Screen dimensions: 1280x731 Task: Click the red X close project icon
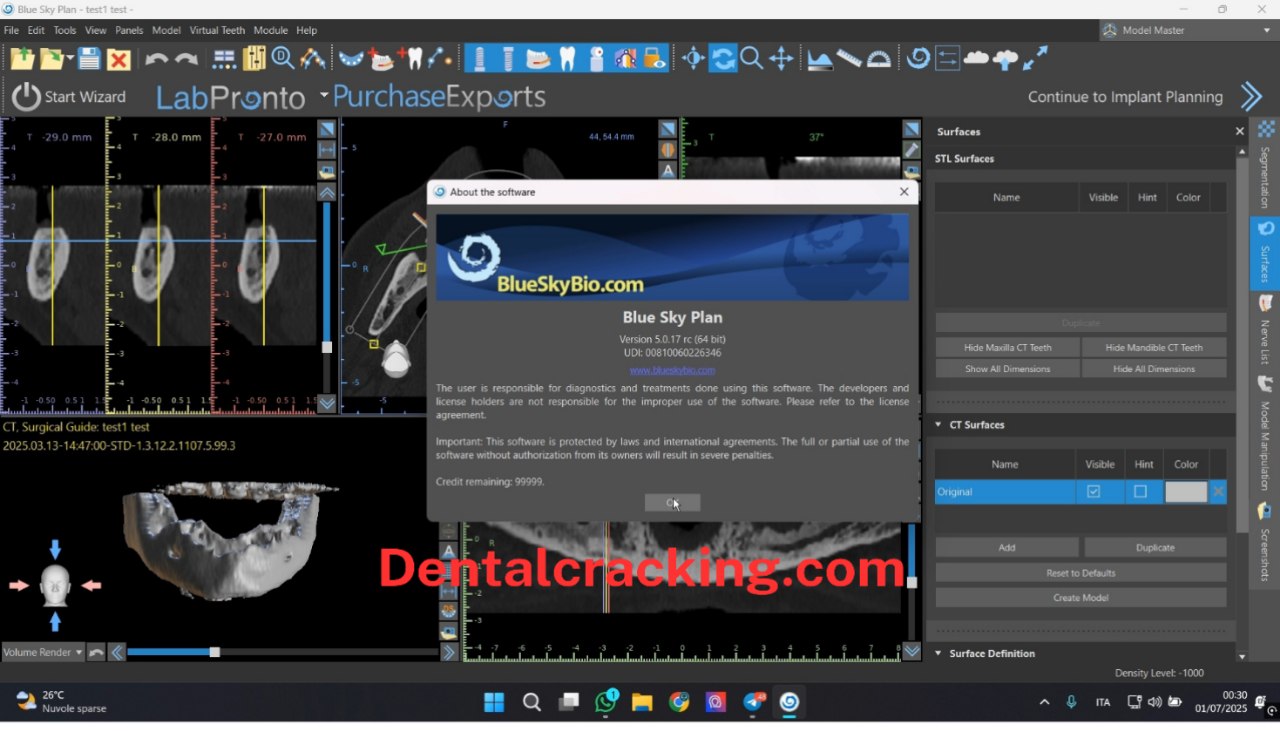[119, 59]
